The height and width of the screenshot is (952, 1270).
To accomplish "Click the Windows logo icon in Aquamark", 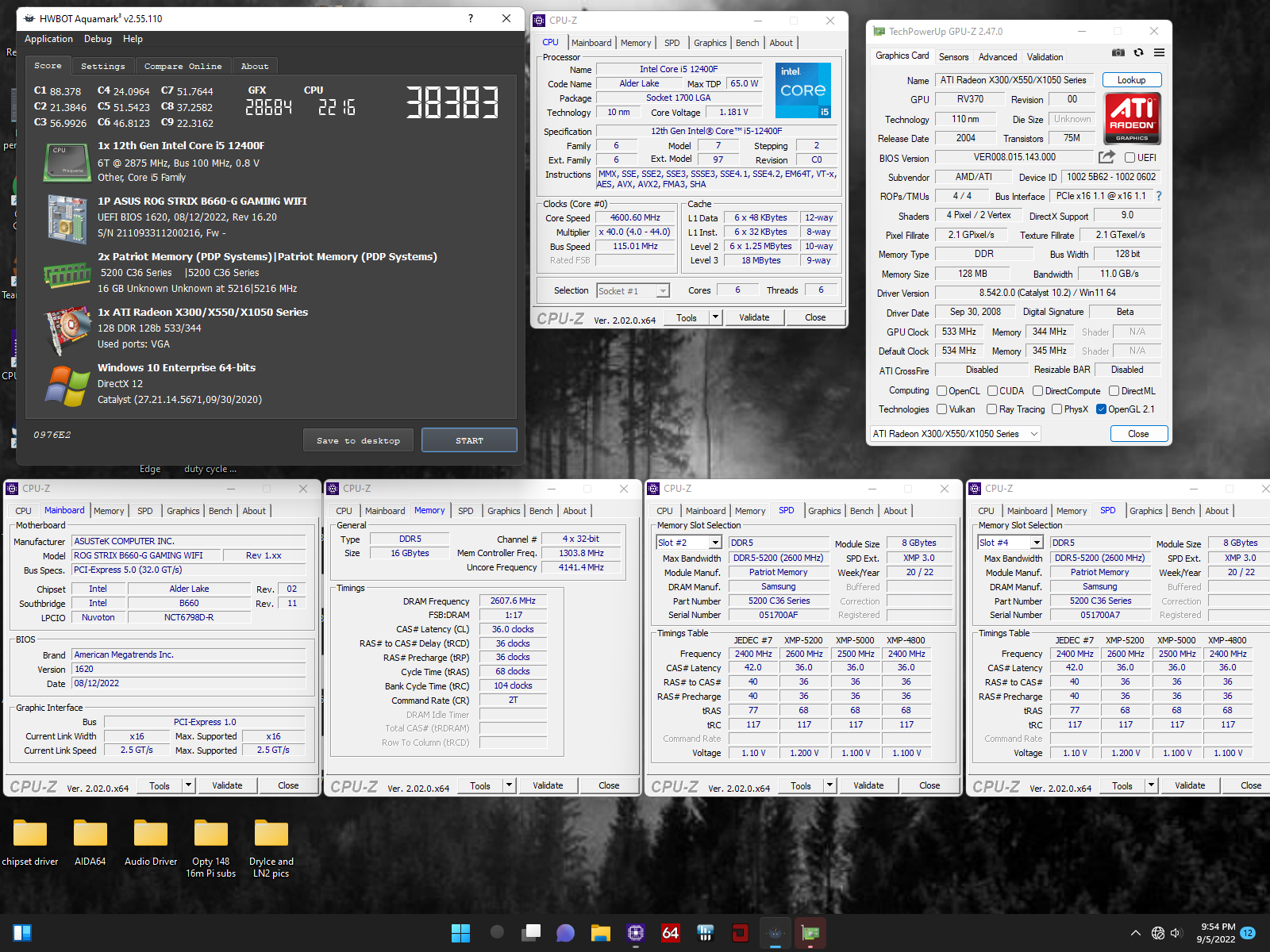I will (67, 386).
